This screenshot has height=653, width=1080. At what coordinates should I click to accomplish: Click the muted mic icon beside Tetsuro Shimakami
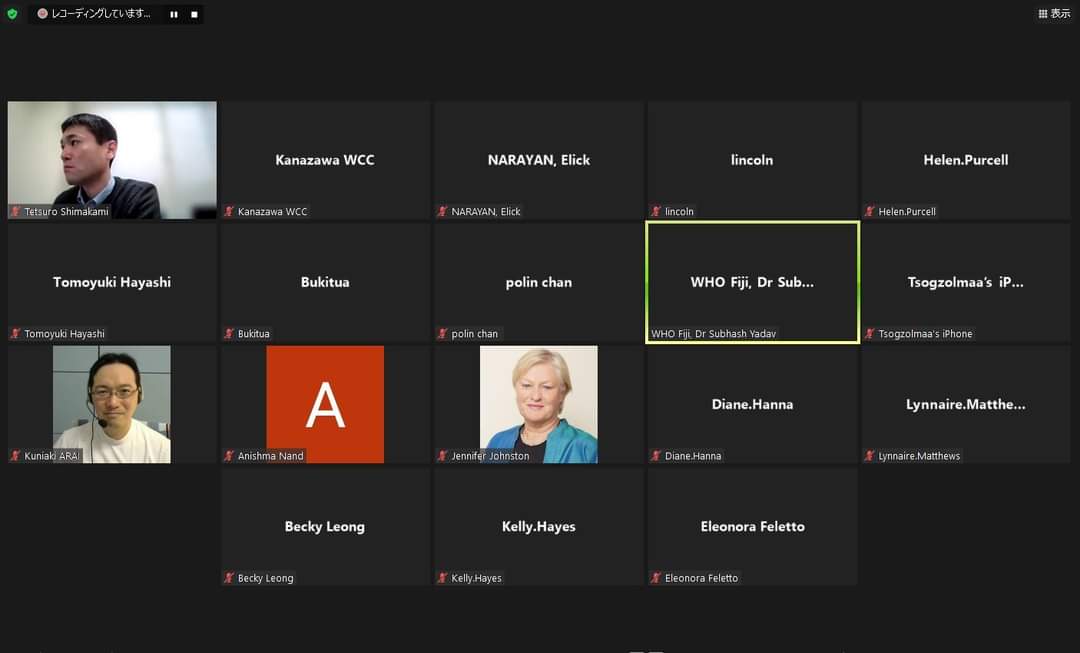point(15,212)
